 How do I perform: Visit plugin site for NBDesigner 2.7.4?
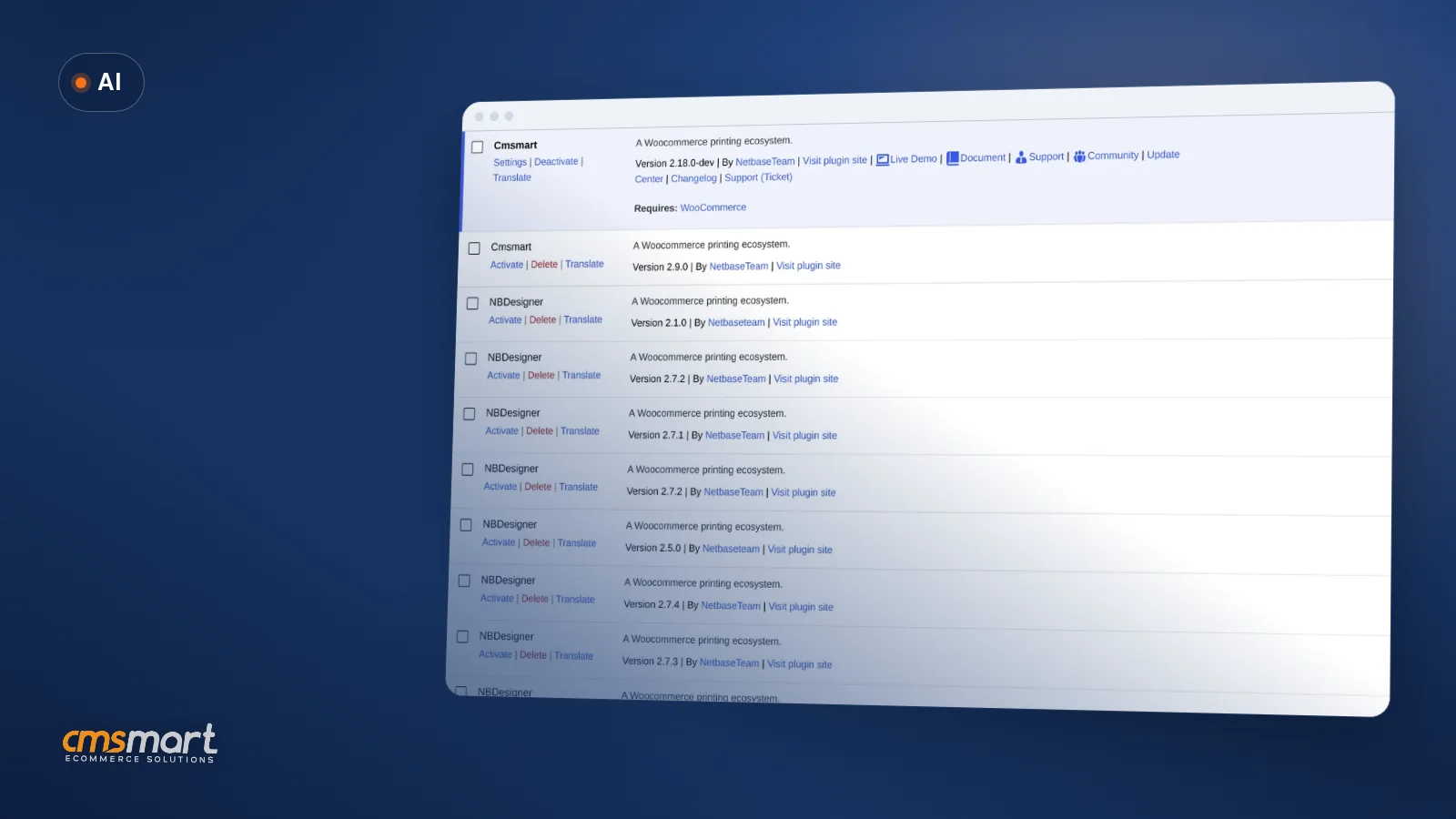pos(801,607)
